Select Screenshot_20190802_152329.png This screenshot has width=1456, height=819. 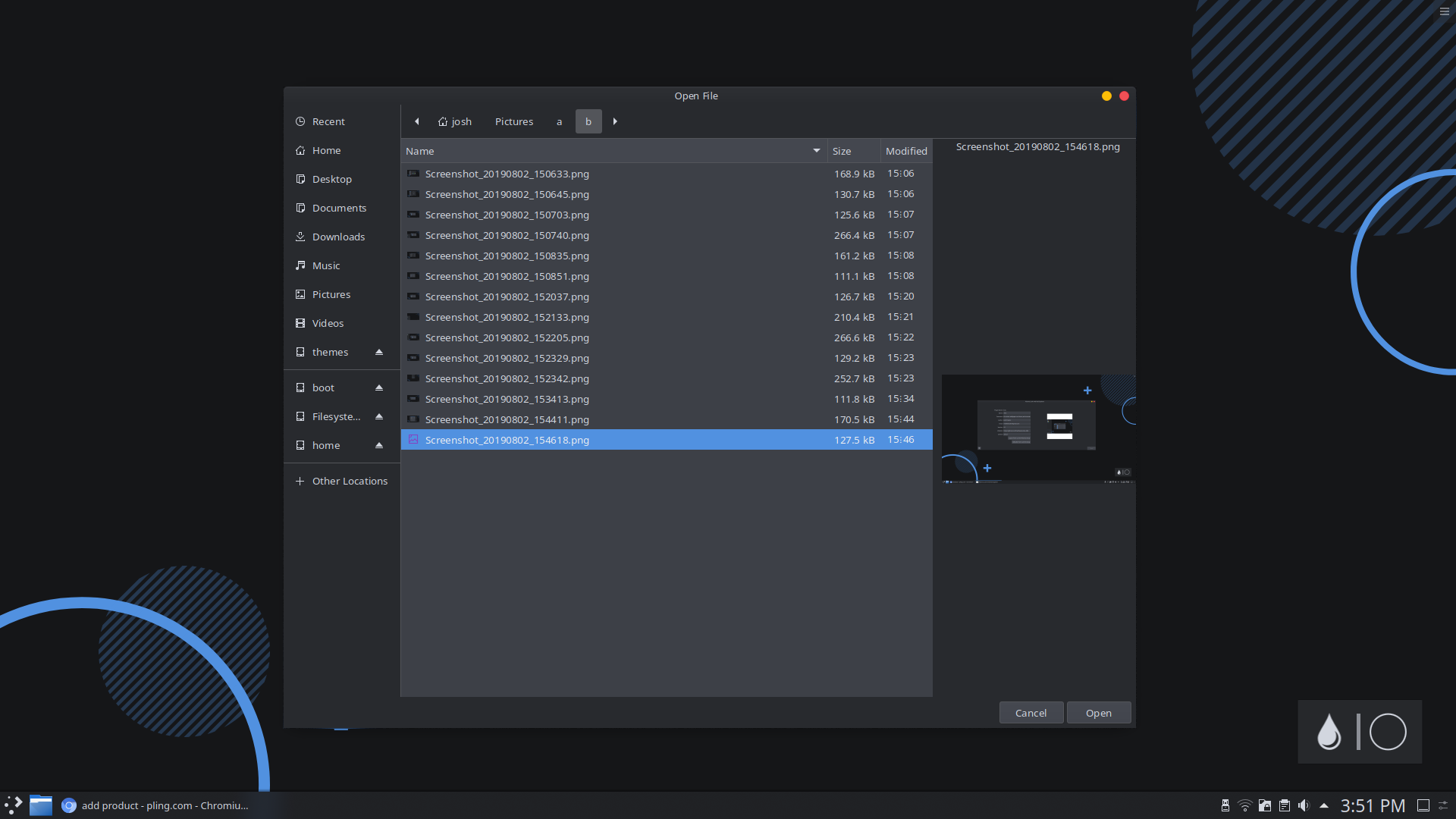pyautogui.click(x=667, y=358)
